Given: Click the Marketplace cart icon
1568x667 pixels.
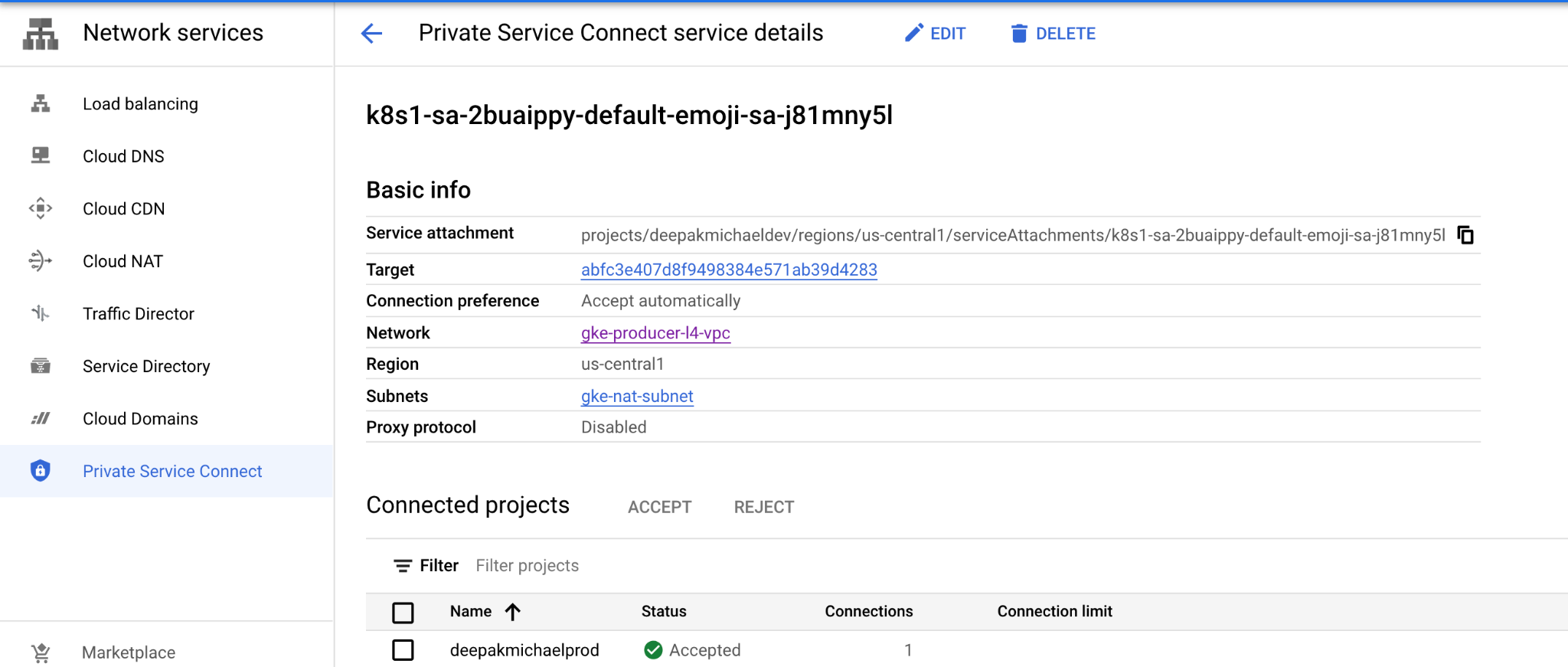Looking at the screenshot, I should tap(41, 652).
